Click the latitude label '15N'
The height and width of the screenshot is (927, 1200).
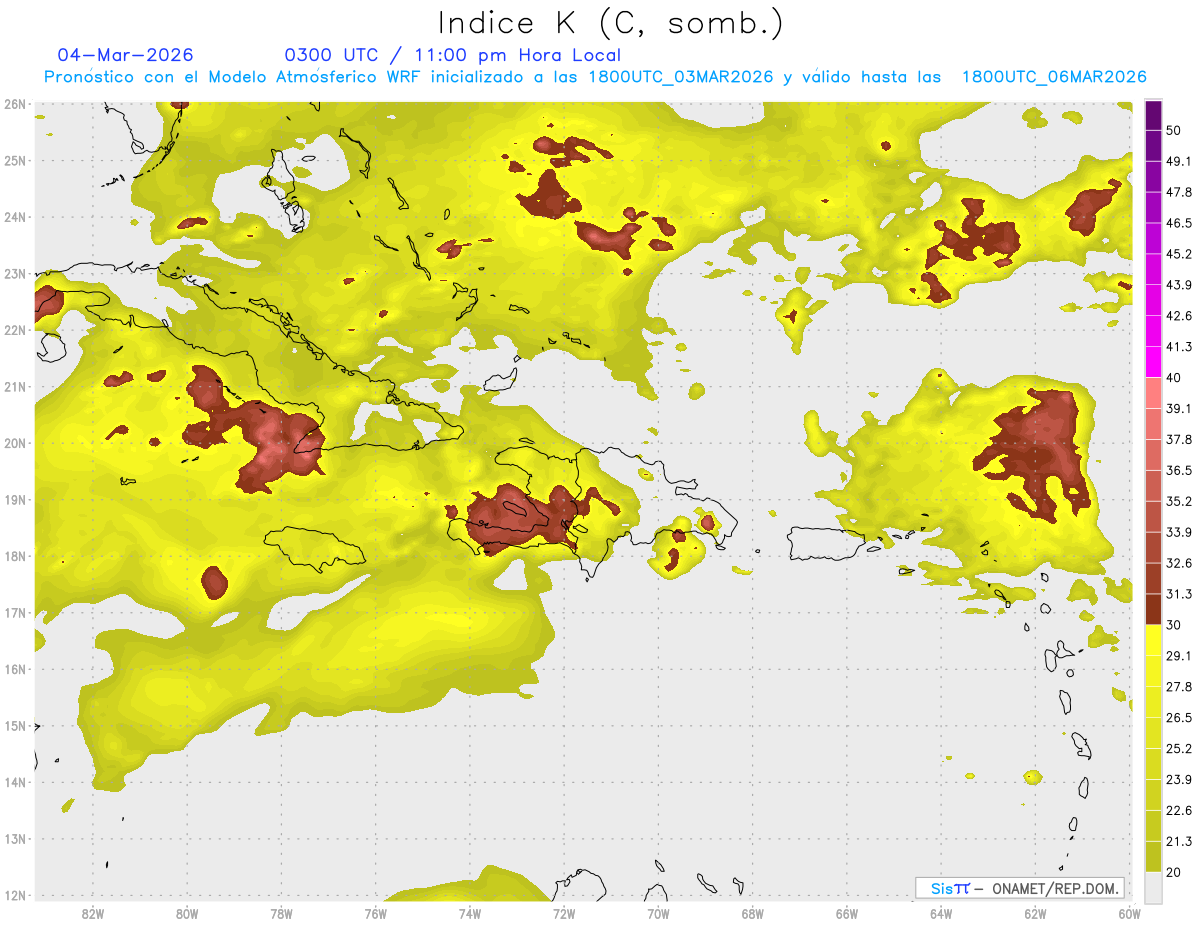[x=15, y=725]
